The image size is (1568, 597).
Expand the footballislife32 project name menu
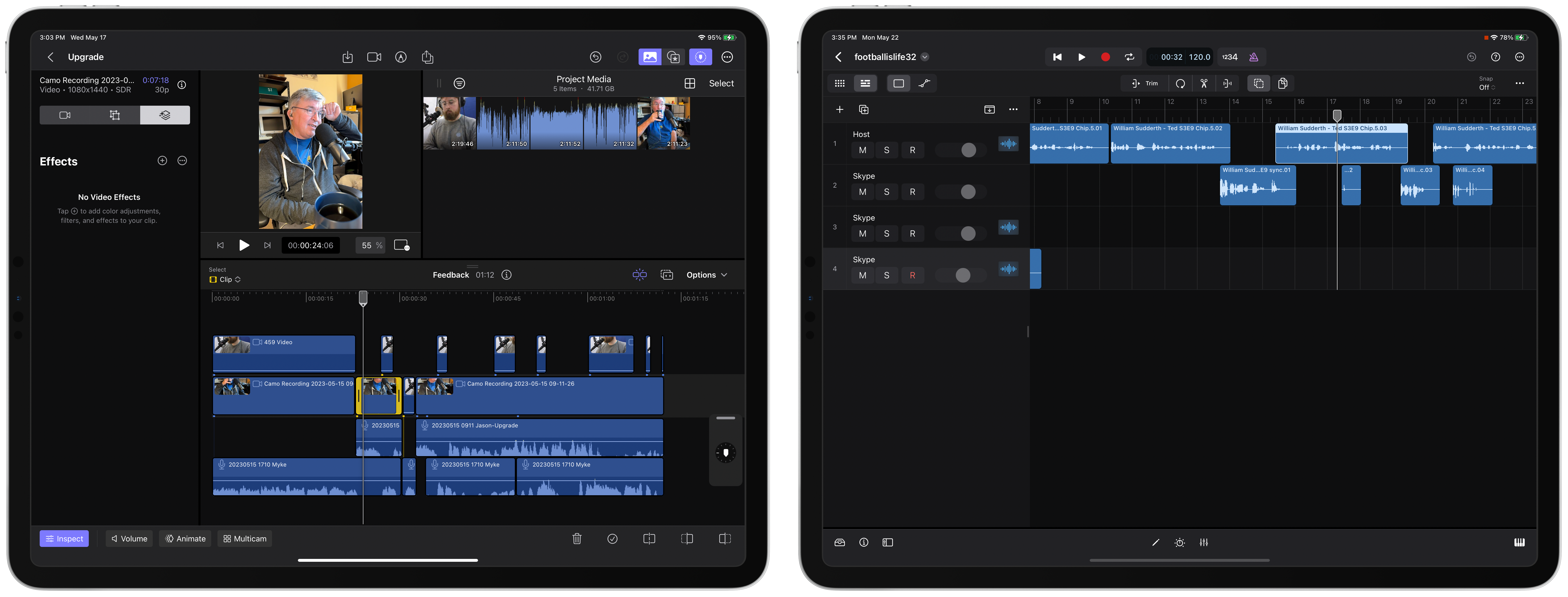(925, 57)
